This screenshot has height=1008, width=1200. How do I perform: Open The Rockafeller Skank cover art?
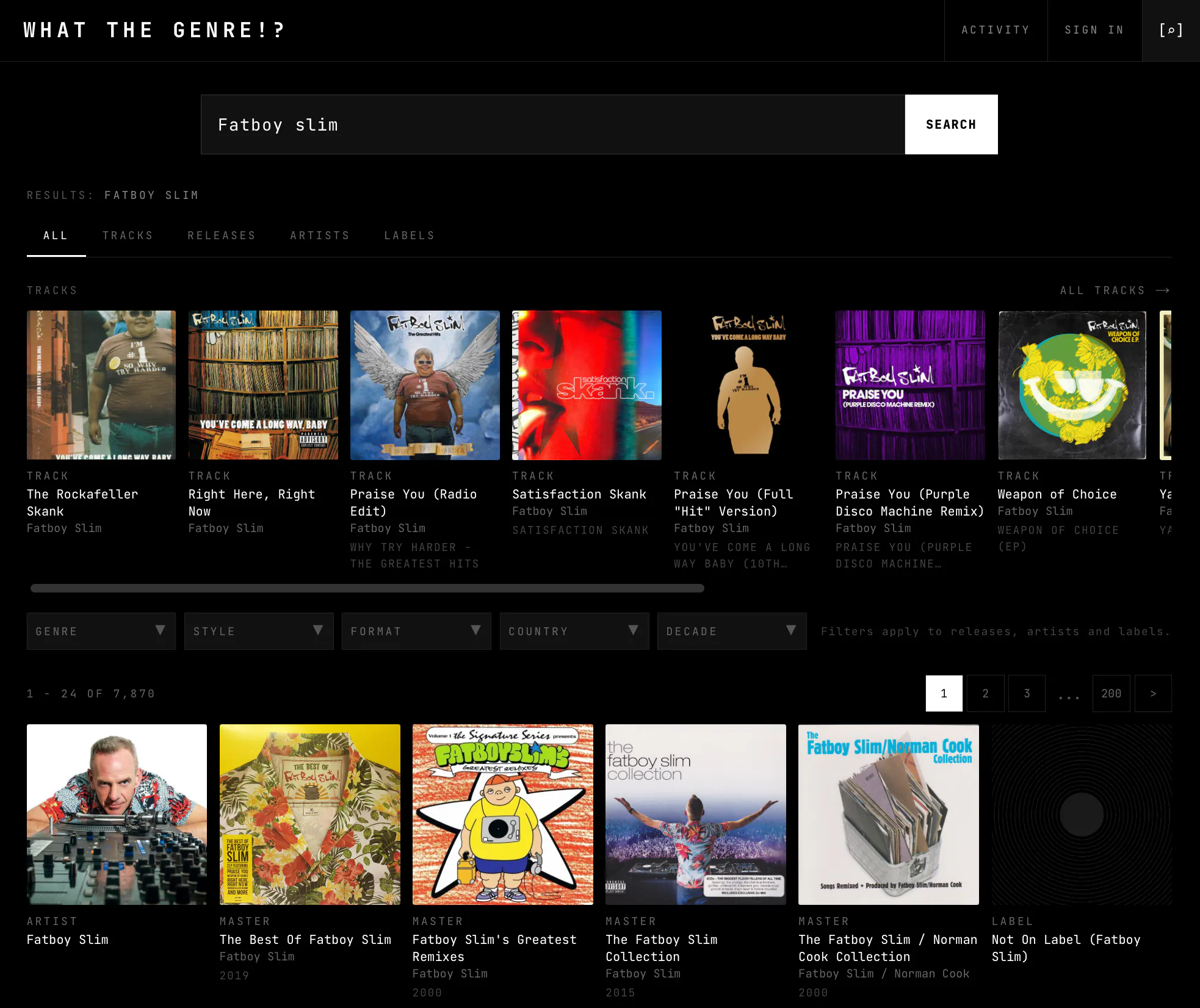(101, 385)
